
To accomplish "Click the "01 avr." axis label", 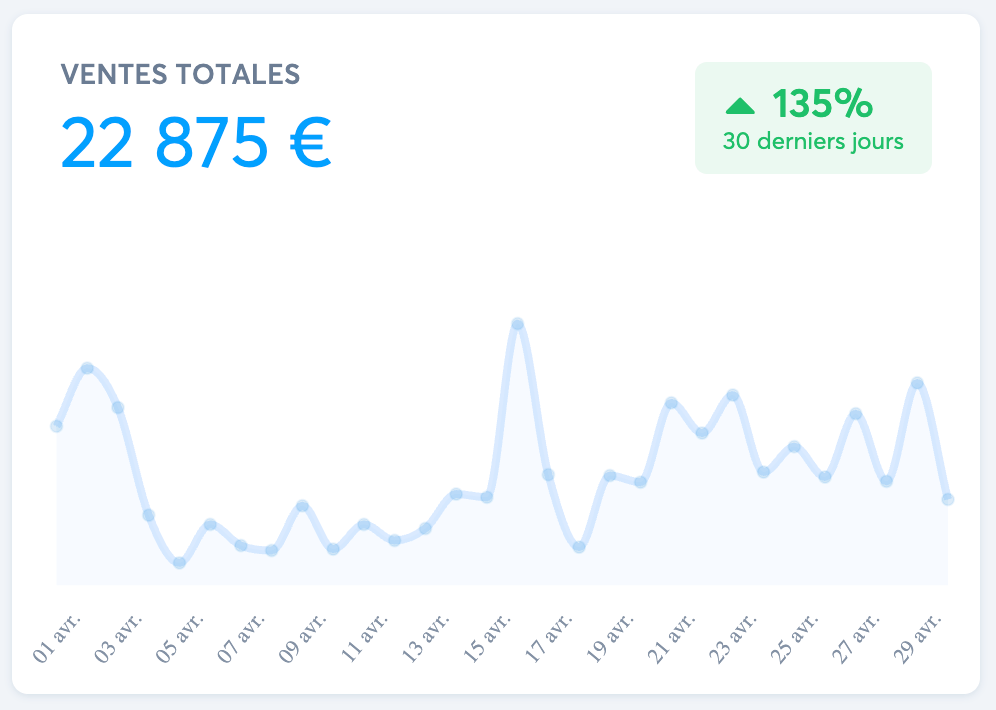I will coord(57,639).
